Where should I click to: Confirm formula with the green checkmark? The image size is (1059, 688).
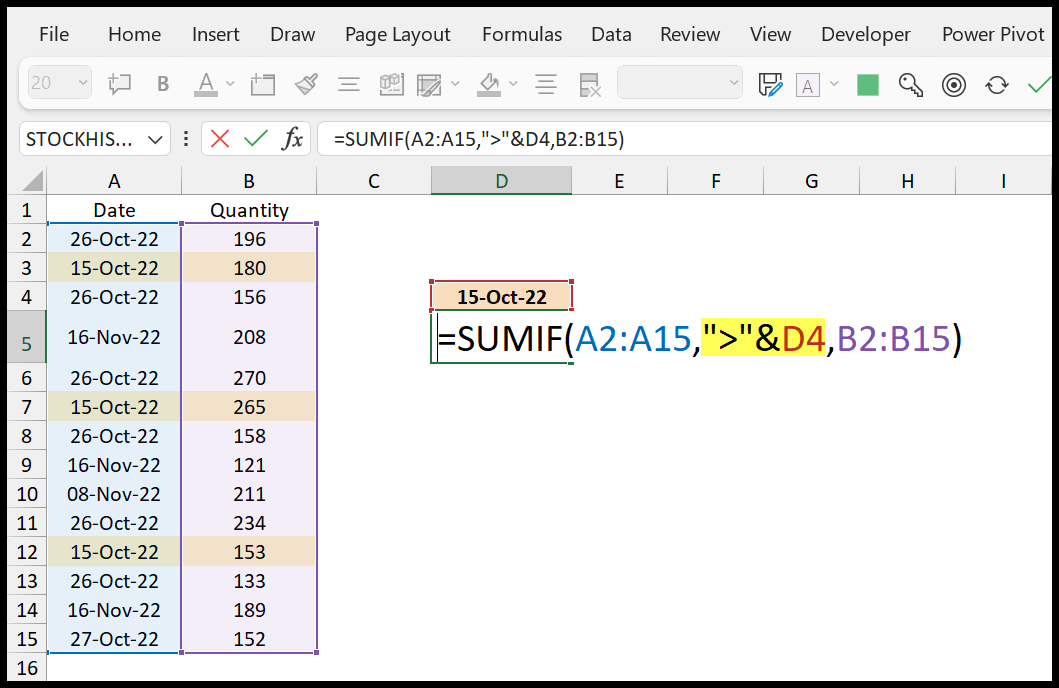point(256,139)
